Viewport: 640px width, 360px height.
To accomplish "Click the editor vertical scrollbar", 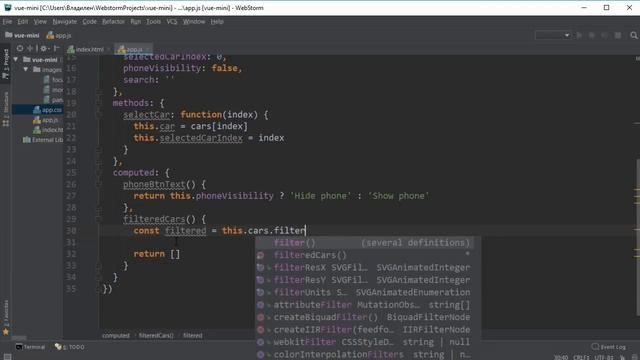I will [x=637, y=237].
